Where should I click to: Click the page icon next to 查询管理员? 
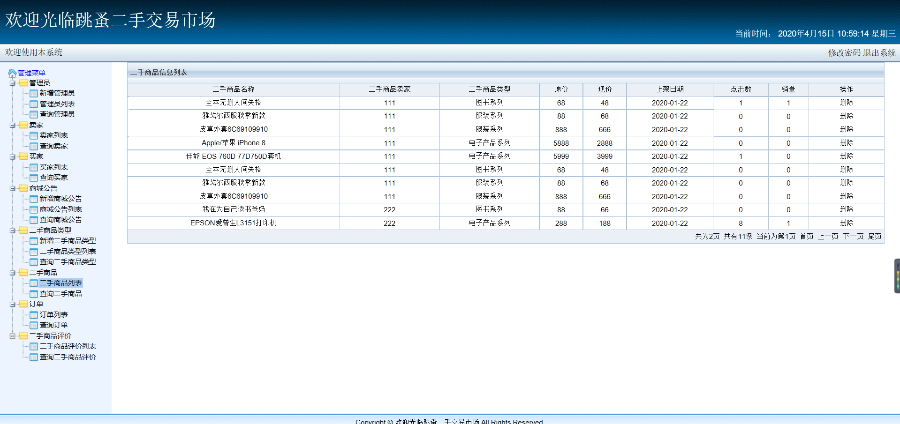(x=33, y=114)
